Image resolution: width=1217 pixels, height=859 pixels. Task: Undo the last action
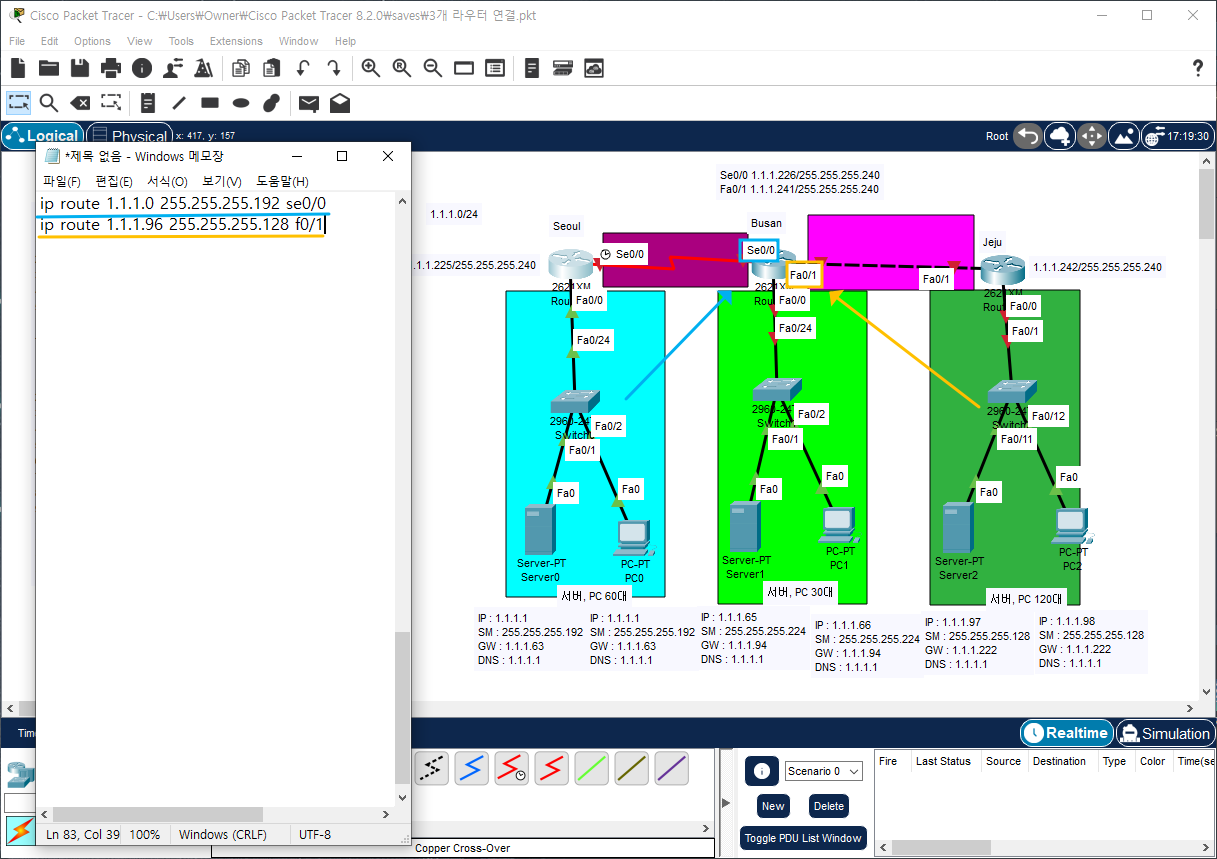pyautogui.click(x=303, y=68)
